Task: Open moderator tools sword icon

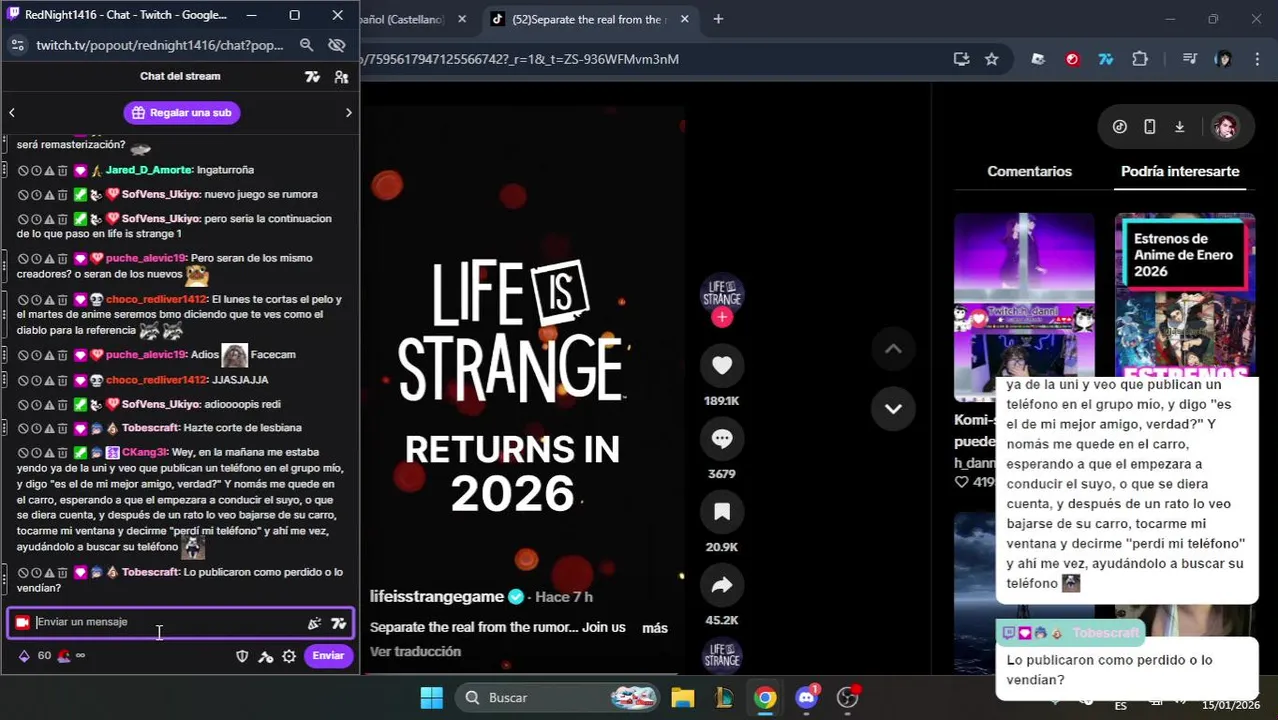Action: (265, 657)
